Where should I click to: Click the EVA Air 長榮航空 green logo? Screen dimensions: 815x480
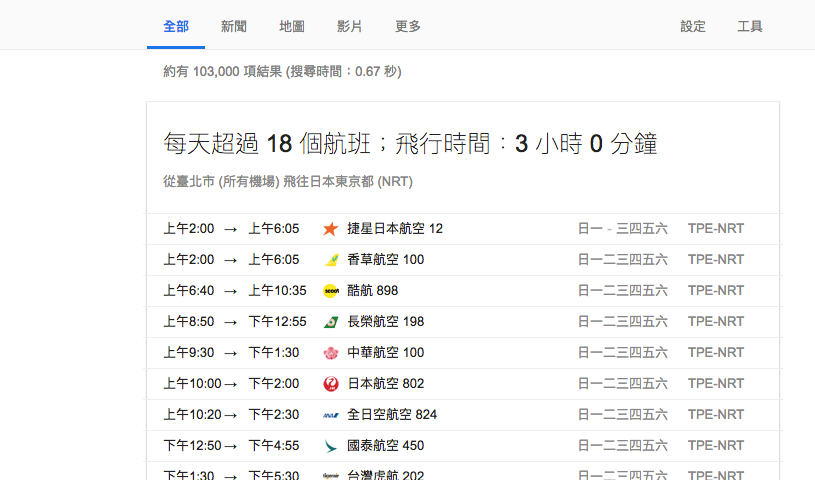click(331, 322)
